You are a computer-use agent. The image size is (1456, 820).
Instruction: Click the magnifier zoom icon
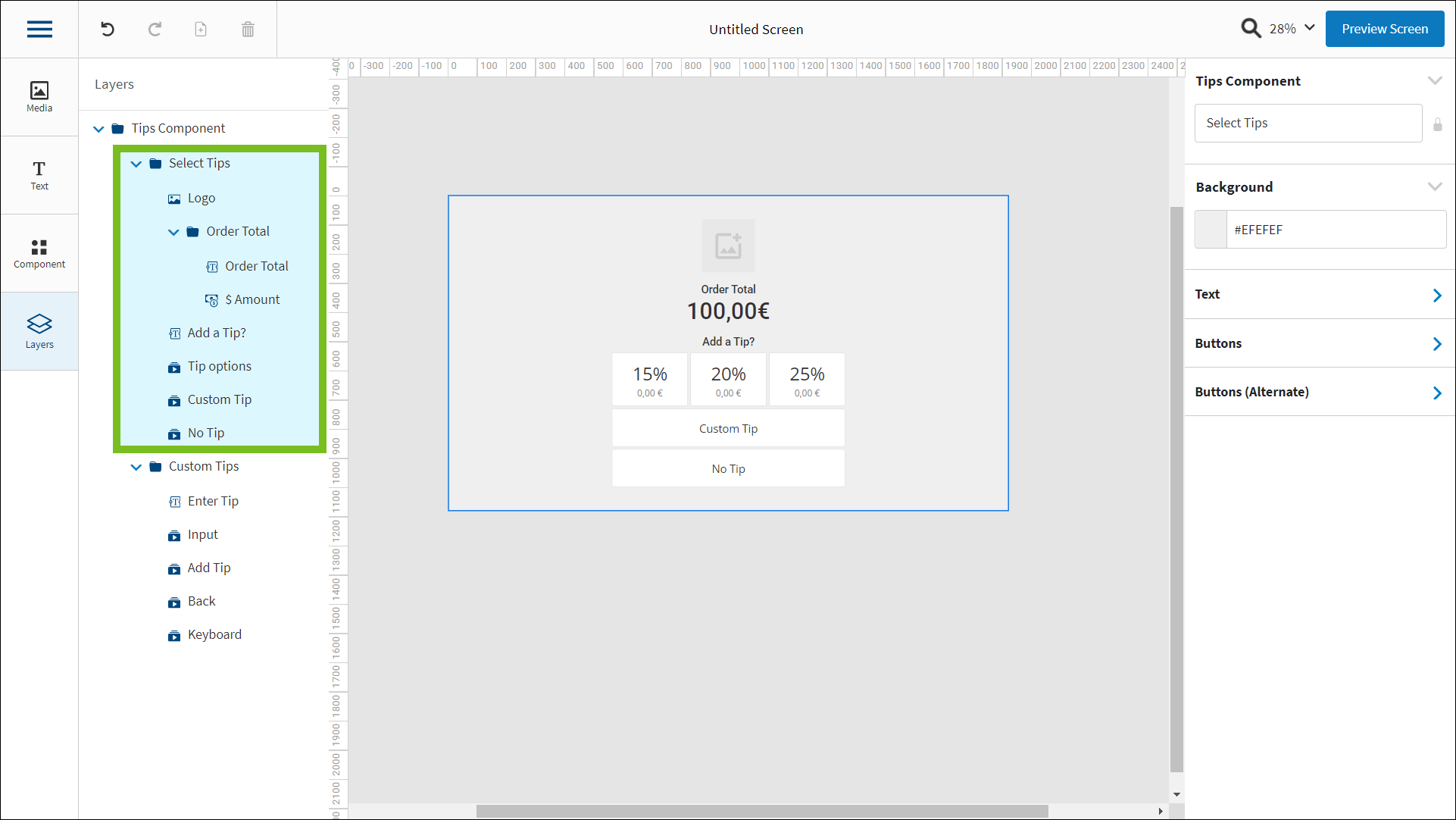[1251, 29]
